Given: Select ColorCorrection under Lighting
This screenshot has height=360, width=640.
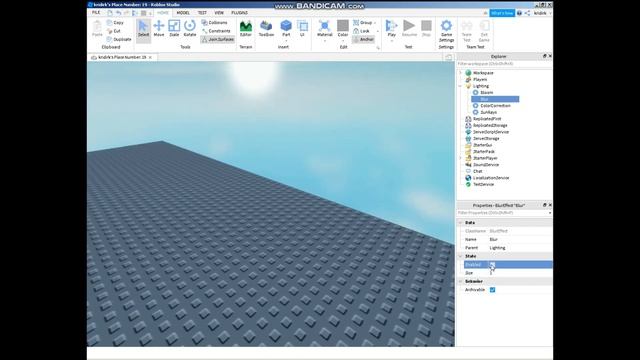Looking at the screenshot, I should coord(495,106).
